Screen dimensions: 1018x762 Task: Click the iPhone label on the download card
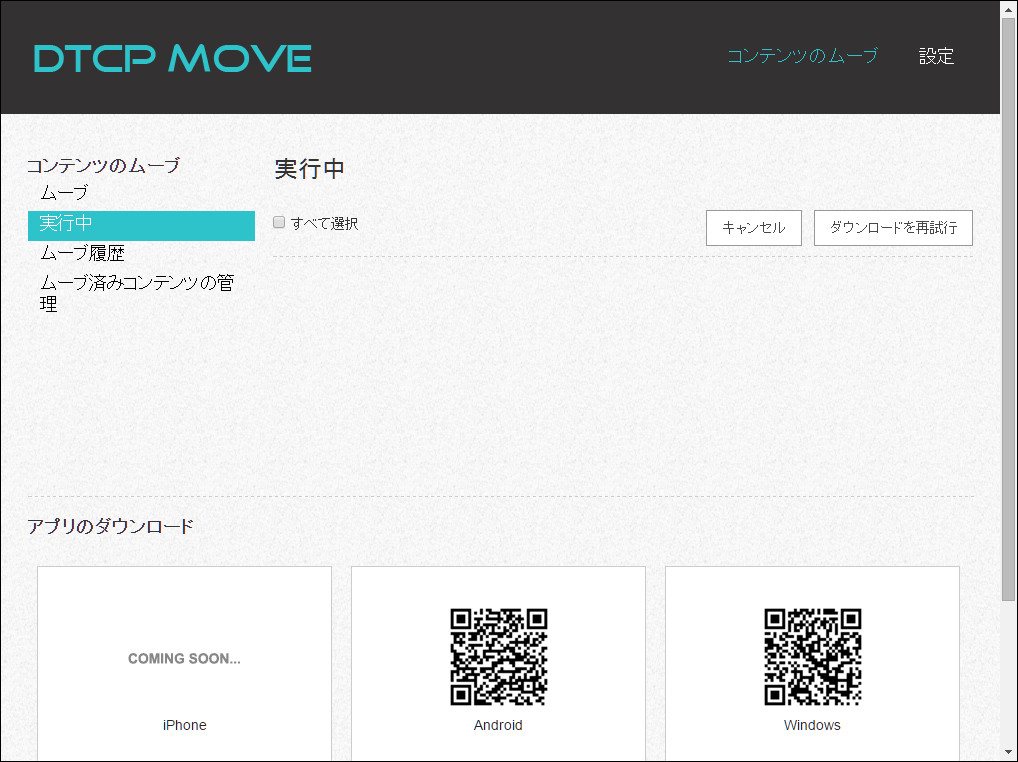[x=184, y=725]
